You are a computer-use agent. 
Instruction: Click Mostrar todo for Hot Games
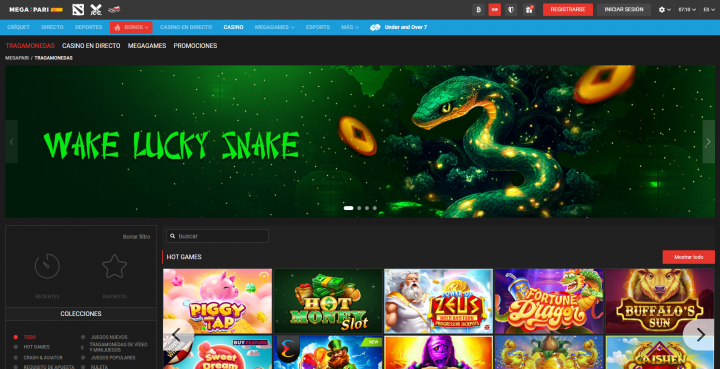coord(688,257)
